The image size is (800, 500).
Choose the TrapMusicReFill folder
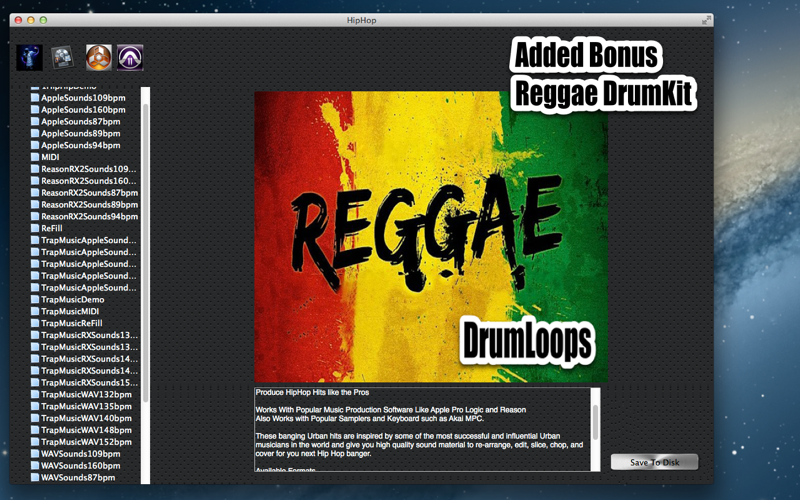pos(66,323)
